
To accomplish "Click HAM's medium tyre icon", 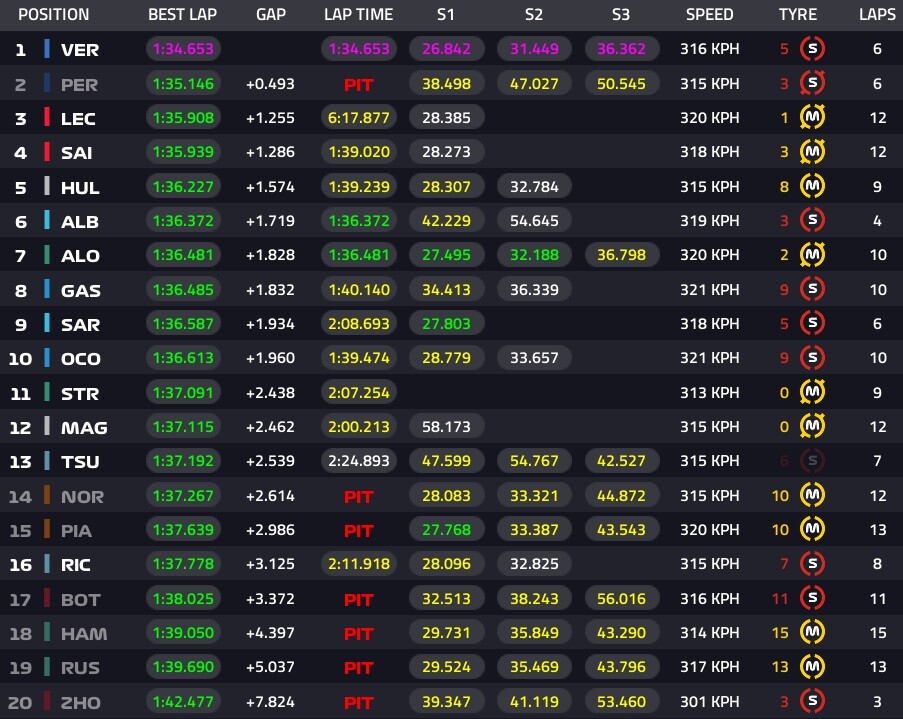I will point(813,633).
